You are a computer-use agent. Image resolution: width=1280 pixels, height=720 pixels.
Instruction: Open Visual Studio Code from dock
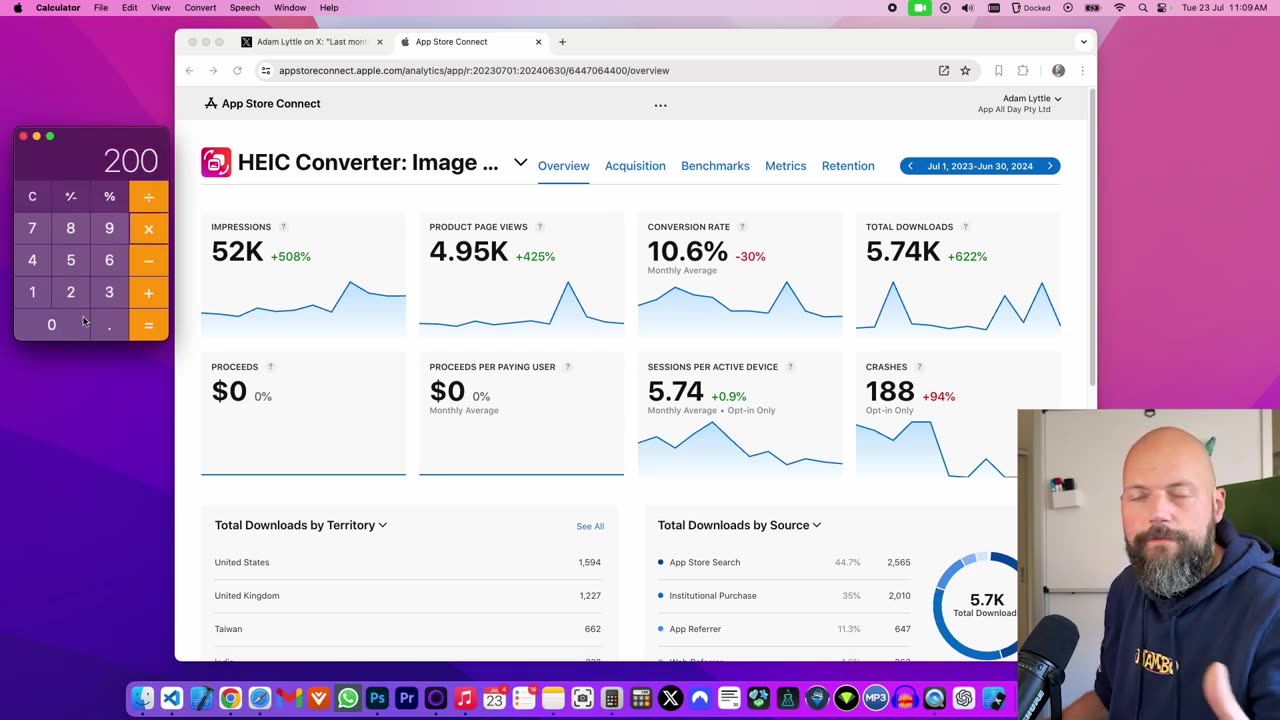172,698
